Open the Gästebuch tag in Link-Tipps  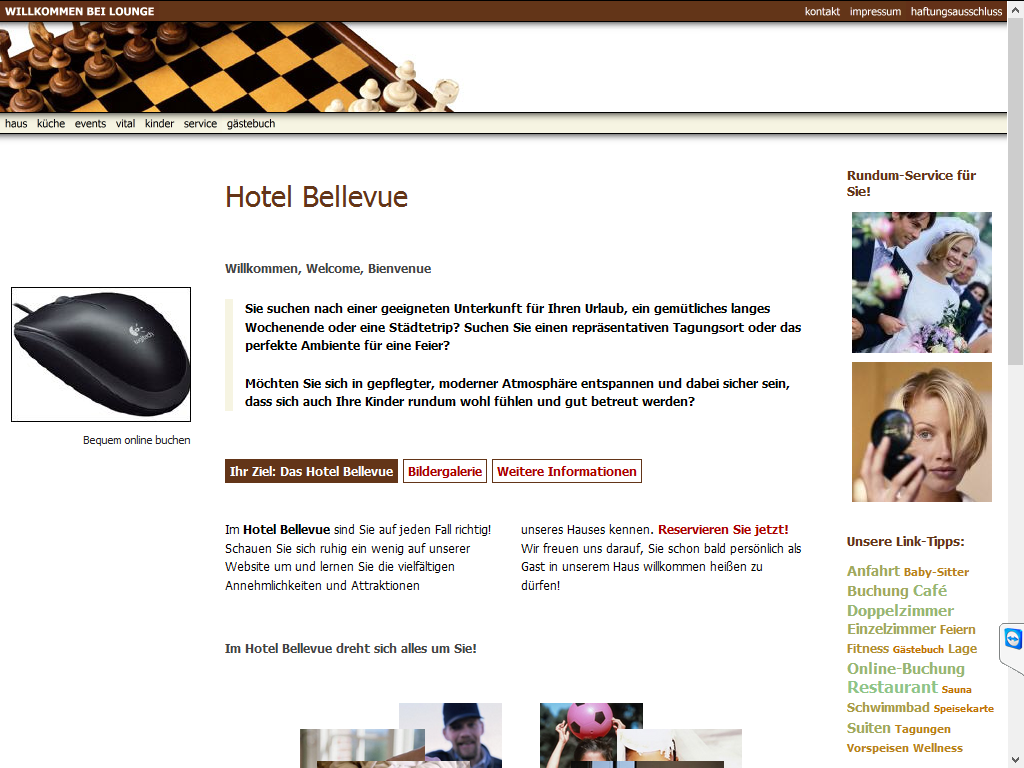click(918, 649)
